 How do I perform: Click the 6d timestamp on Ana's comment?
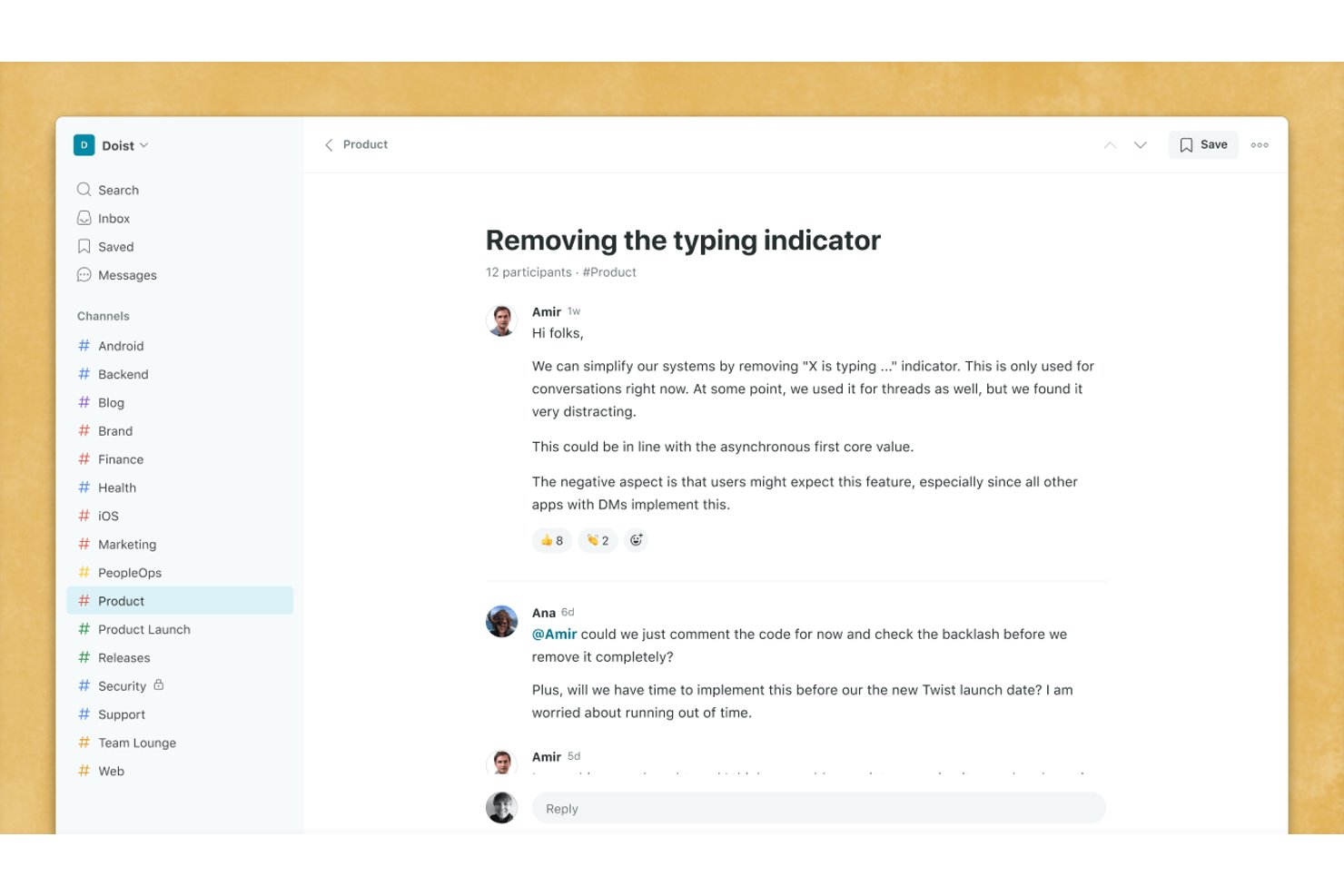coord(568,612)
